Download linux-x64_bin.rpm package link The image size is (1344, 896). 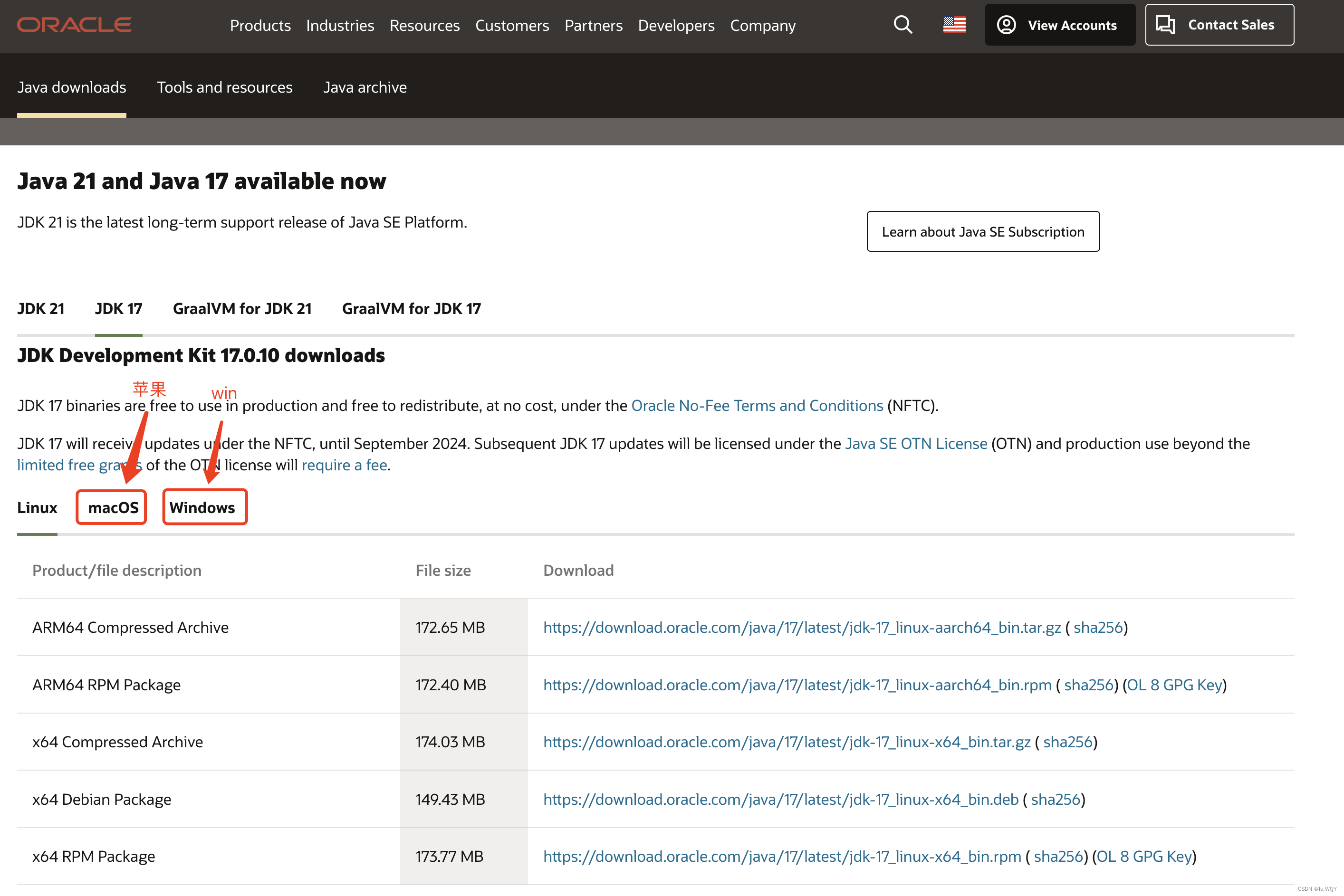pos(782,856)
